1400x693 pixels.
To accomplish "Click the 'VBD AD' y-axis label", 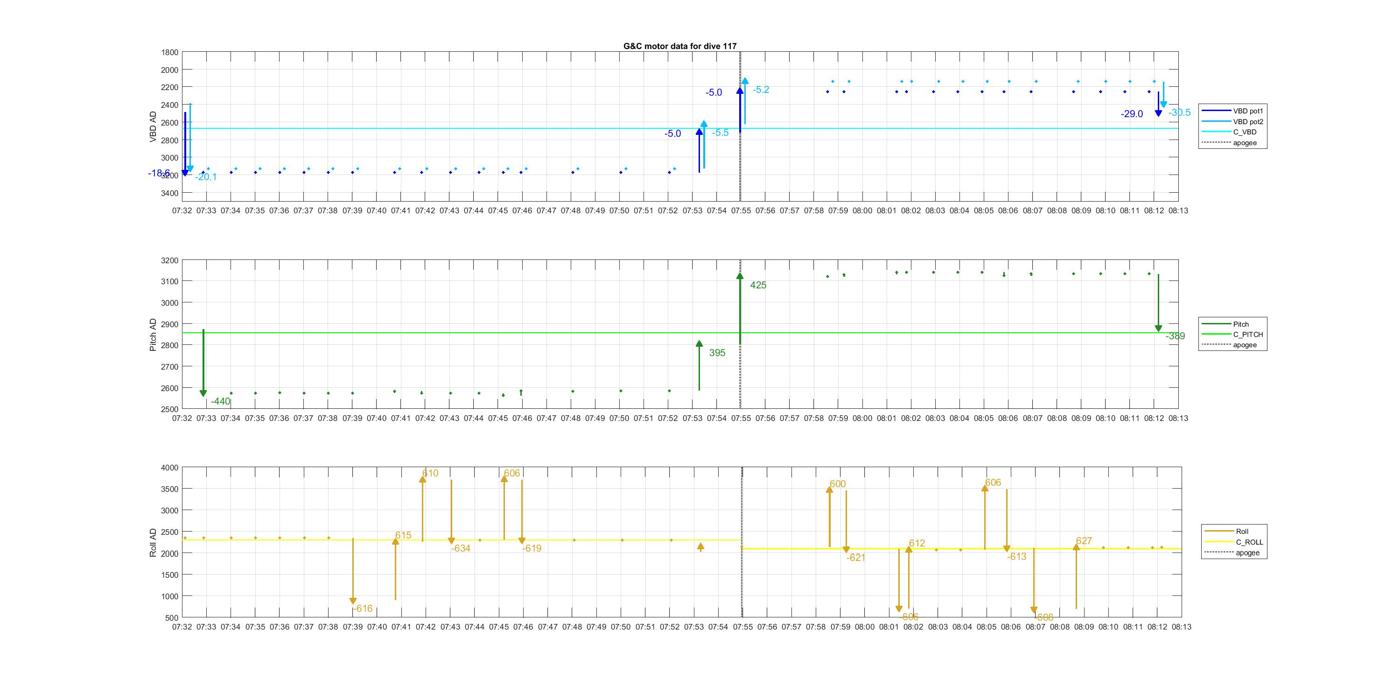I will 153,126.
